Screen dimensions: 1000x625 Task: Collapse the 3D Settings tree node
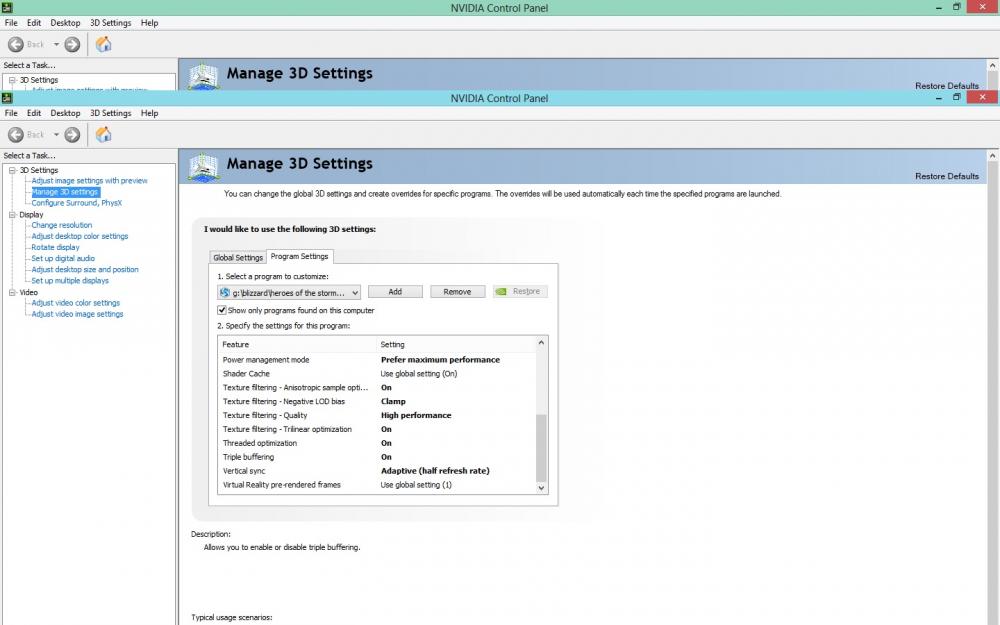[x=12, y=170]
